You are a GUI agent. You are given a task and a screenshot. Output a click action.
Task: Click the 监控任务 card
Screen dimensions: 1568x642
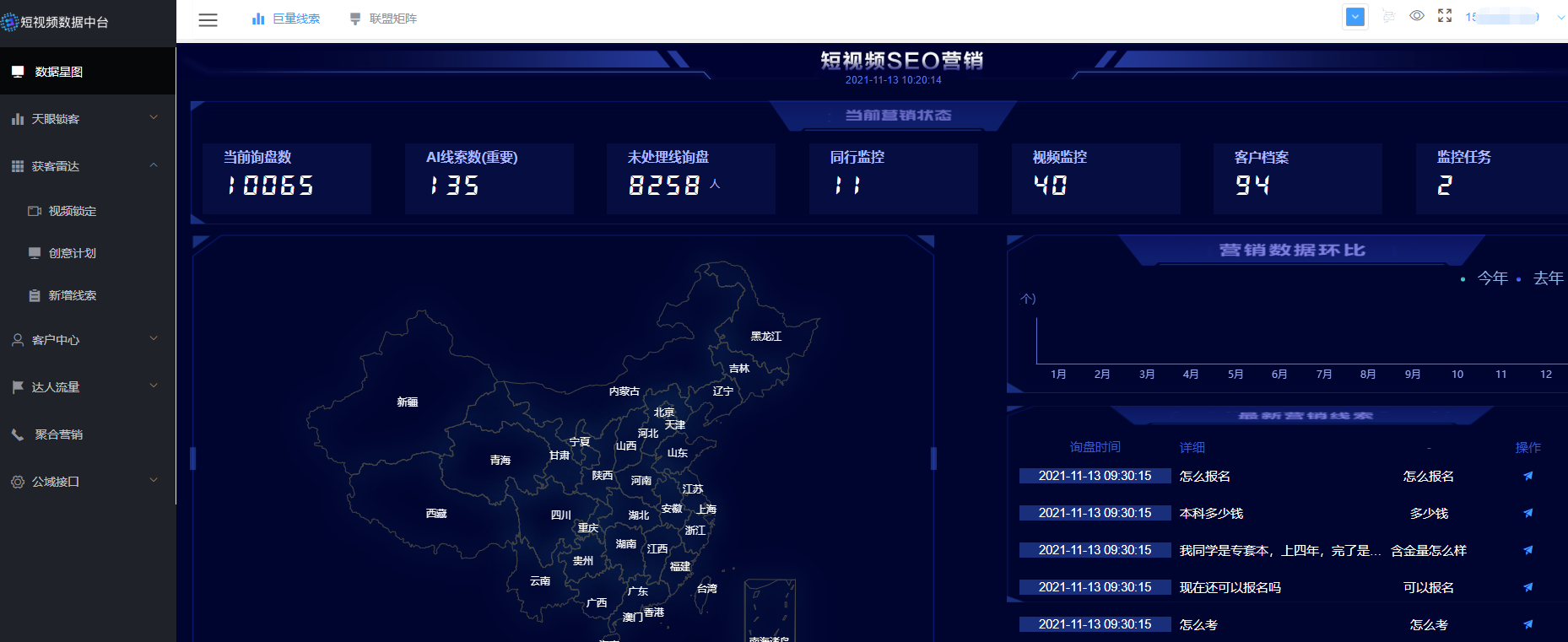click(x=1492, y=178)
